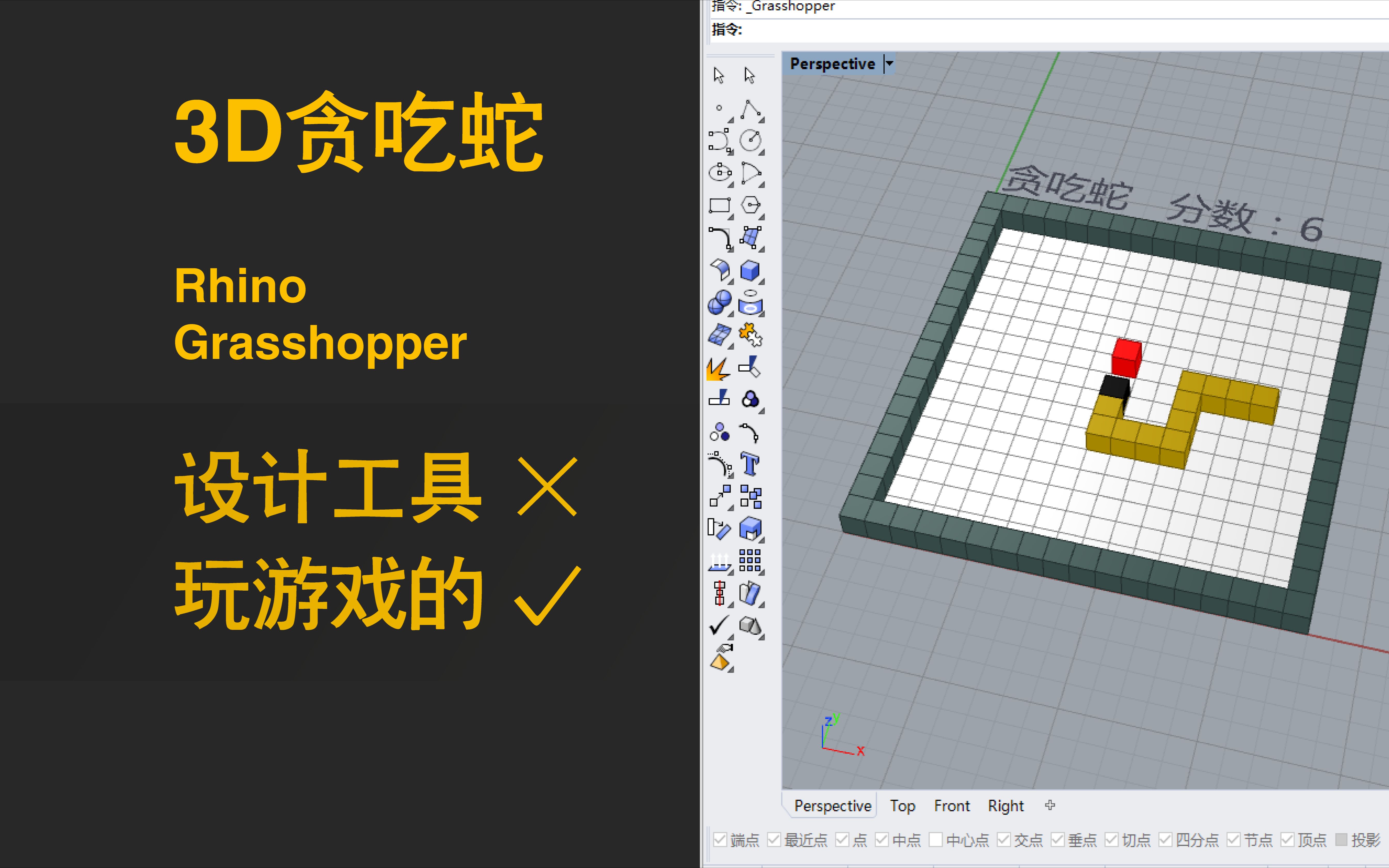
Task: Select the Circle tool
Action: [751, 141]
